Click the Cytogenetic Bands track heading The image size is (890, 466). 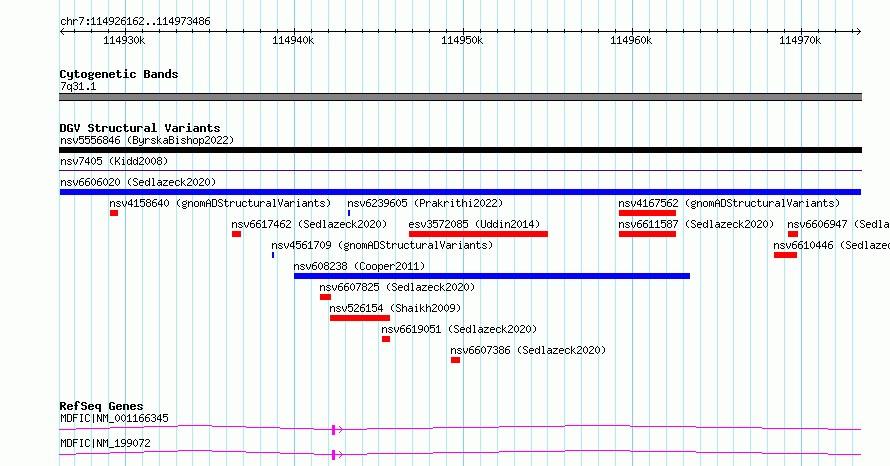coord(119,74)
